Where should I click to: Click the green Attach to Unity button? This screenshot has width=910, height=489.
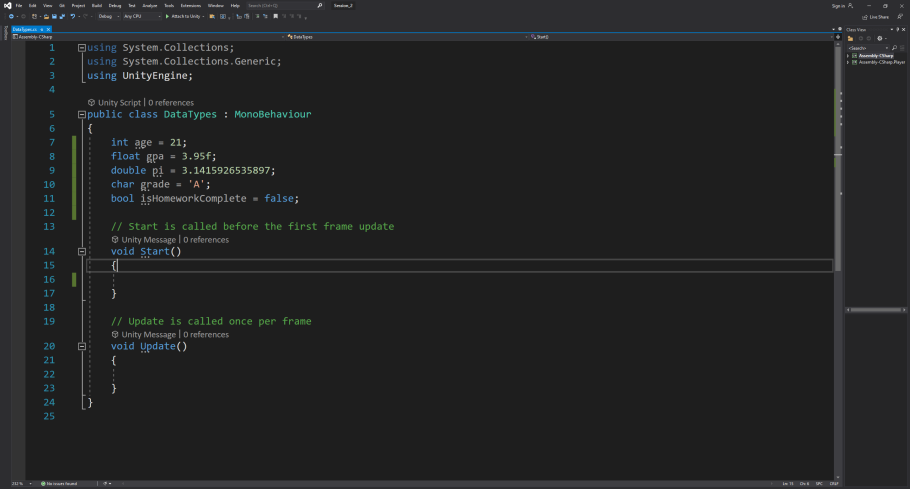click(x=183, y=16)
